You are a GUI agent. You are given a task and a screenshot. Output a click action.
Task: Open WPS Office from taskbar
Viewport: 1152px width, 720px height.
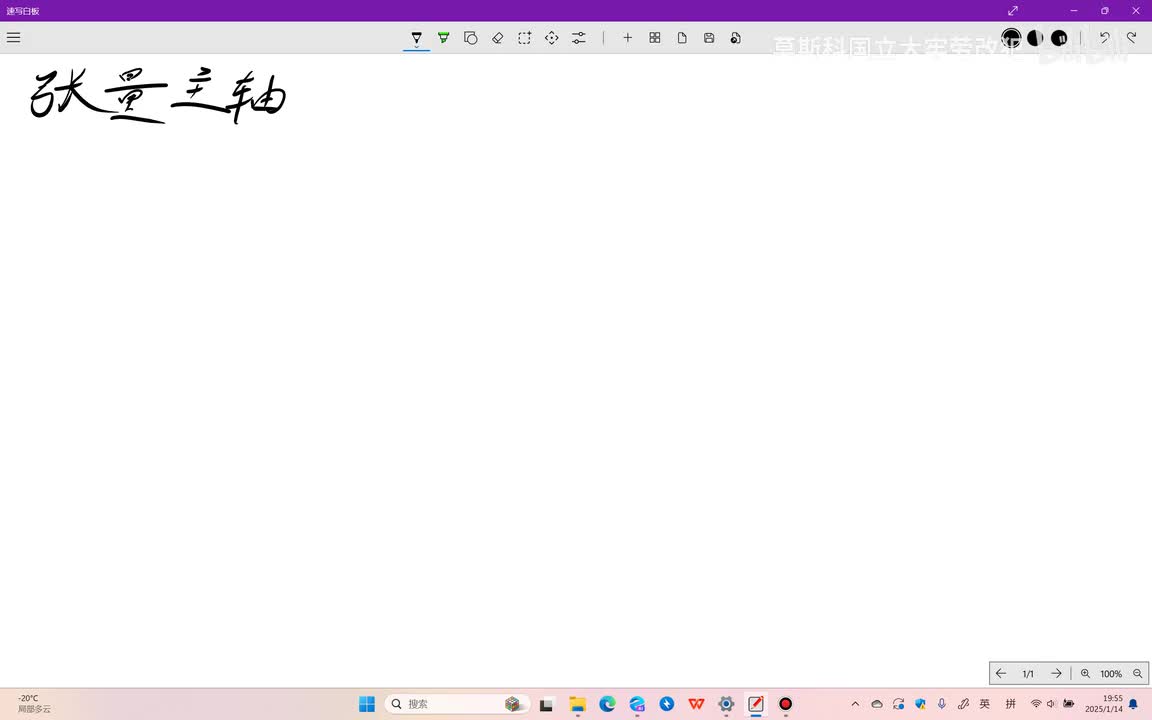click(696, 704)
